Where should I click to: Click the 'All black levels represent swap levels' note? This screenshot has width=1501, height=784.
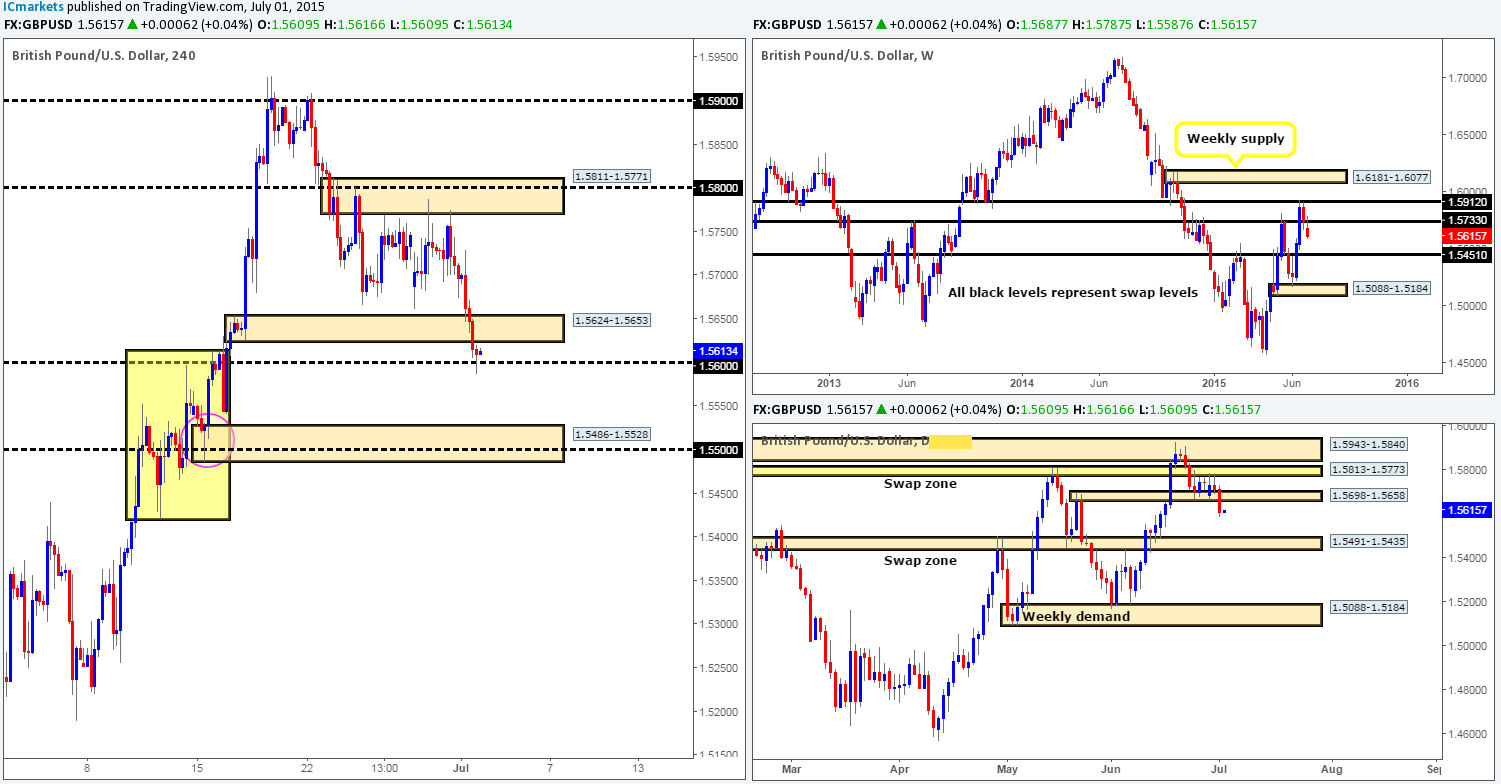coord(1071,294)
